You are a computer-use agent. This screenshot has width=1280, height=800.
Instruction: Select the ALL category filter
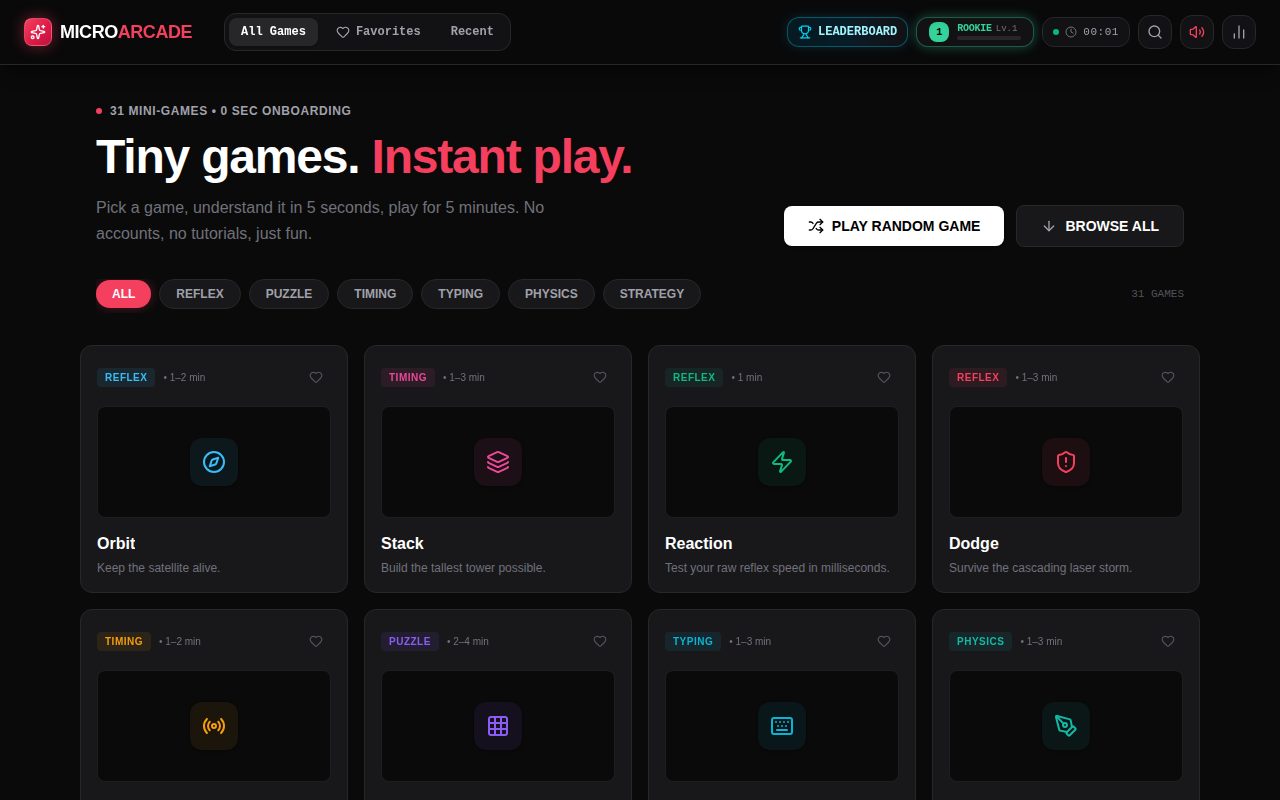coord(123,294)
